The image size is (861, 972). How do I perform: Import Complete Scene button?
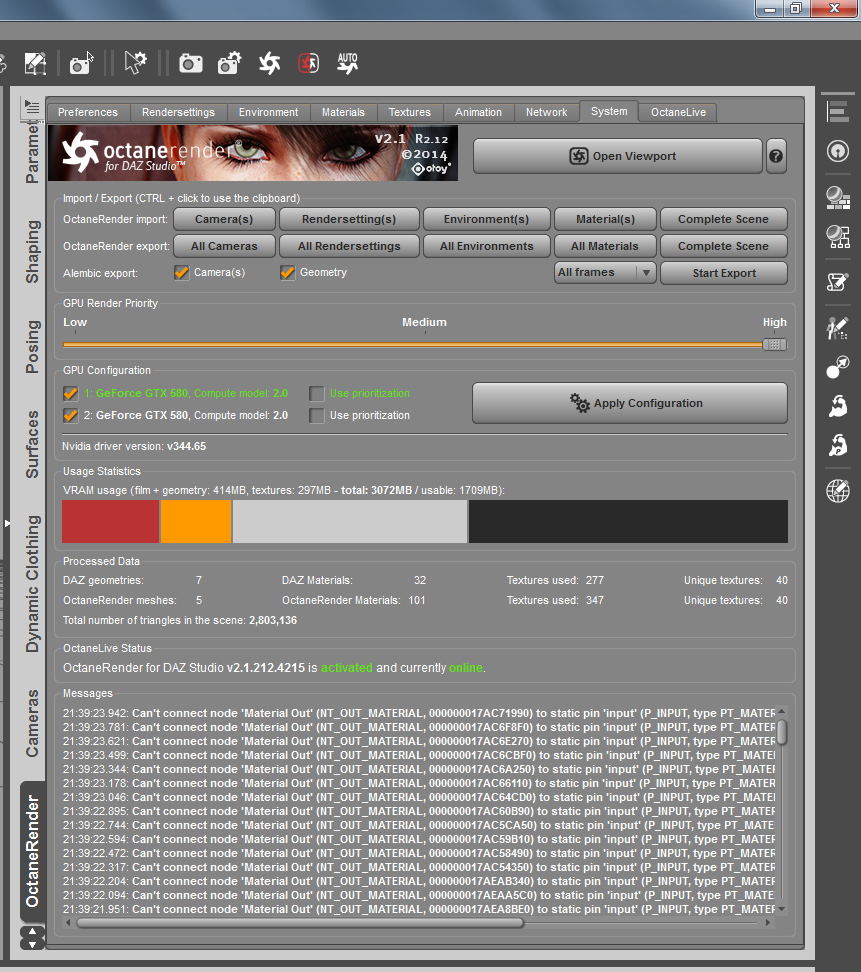pyautogui.click(x=724, y=219)
